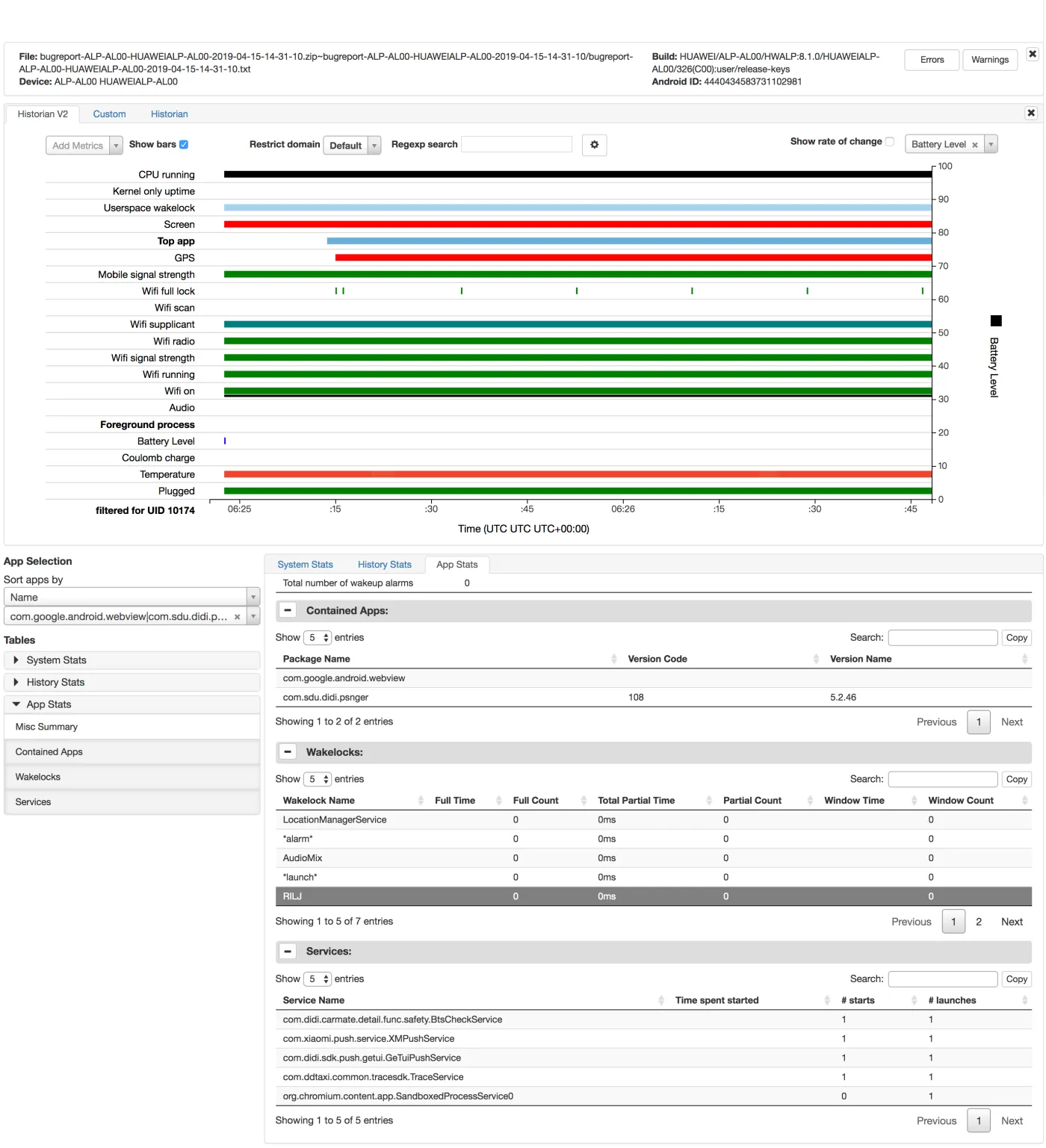1046x1148 pixels.
Task: Clear the selected app in app selector
Action: (x=237, y=617)
